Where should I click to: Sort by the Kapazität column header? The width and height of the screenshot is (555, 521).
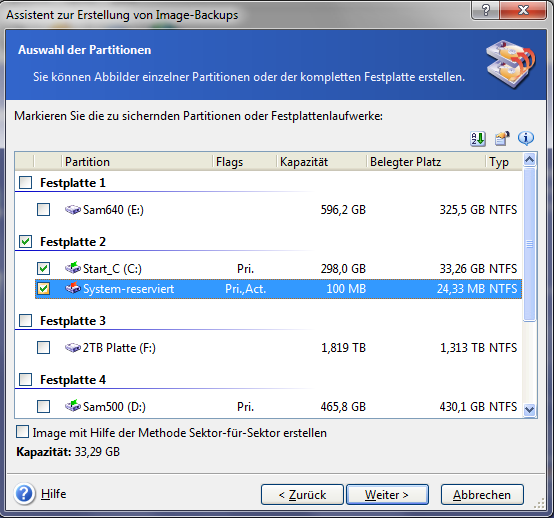[321, 162]
